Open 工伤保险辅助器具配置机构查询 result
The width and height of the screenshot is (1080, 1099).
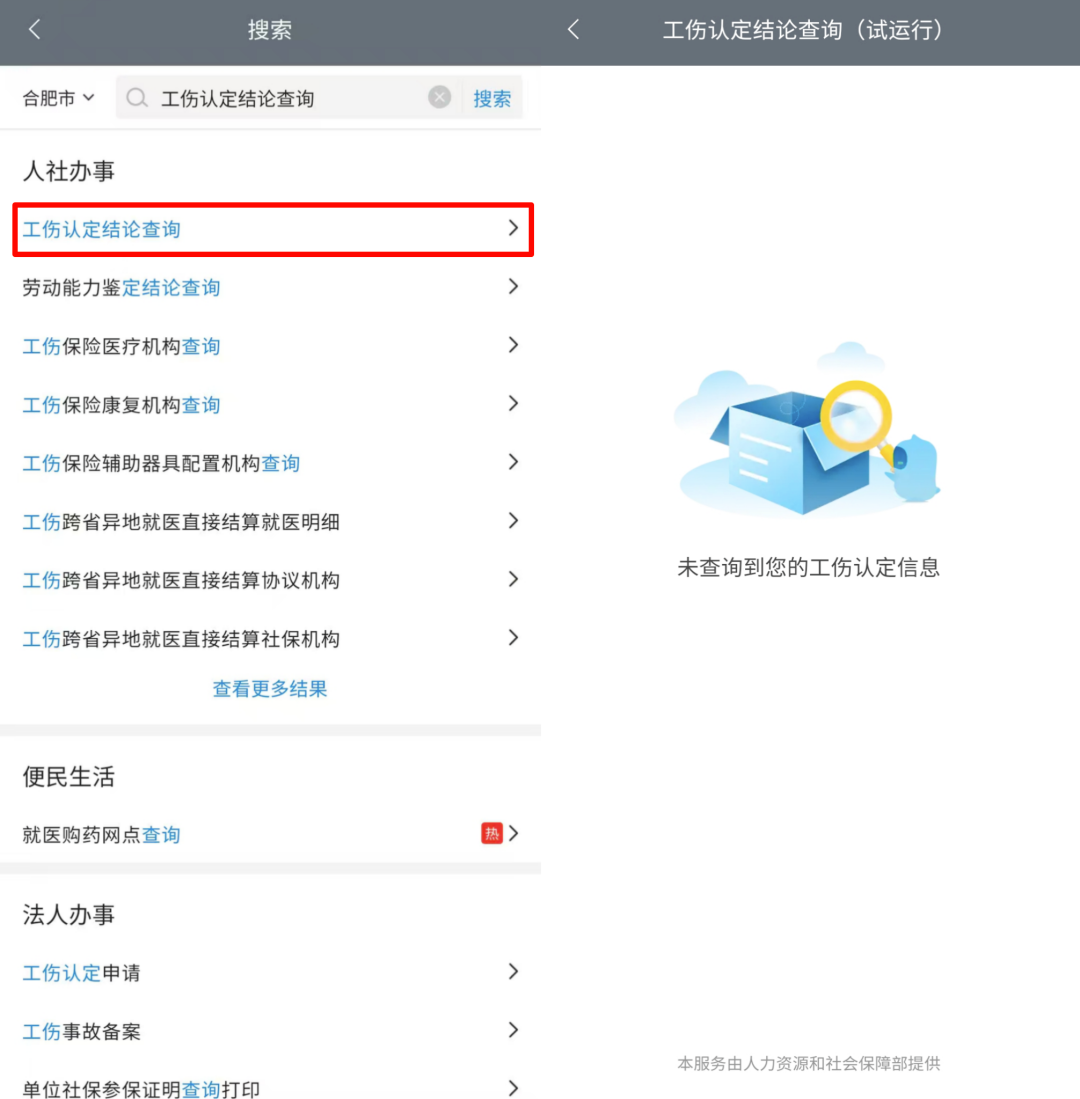tap(271, 463)
